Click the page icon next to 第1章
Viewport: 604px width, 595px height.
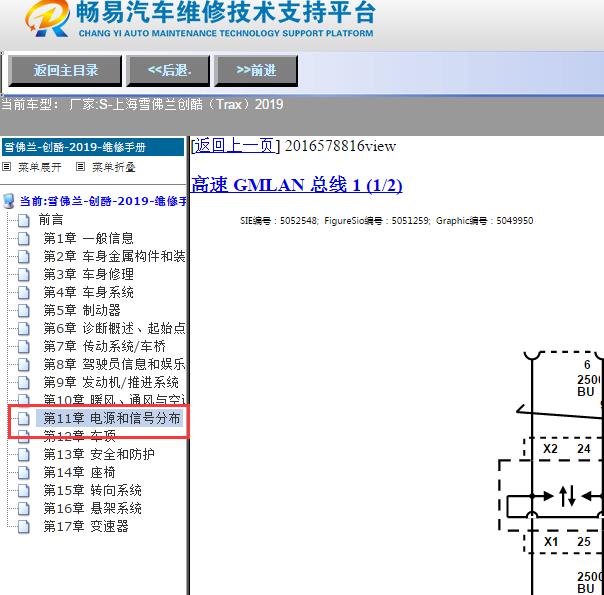click(23, 239)
